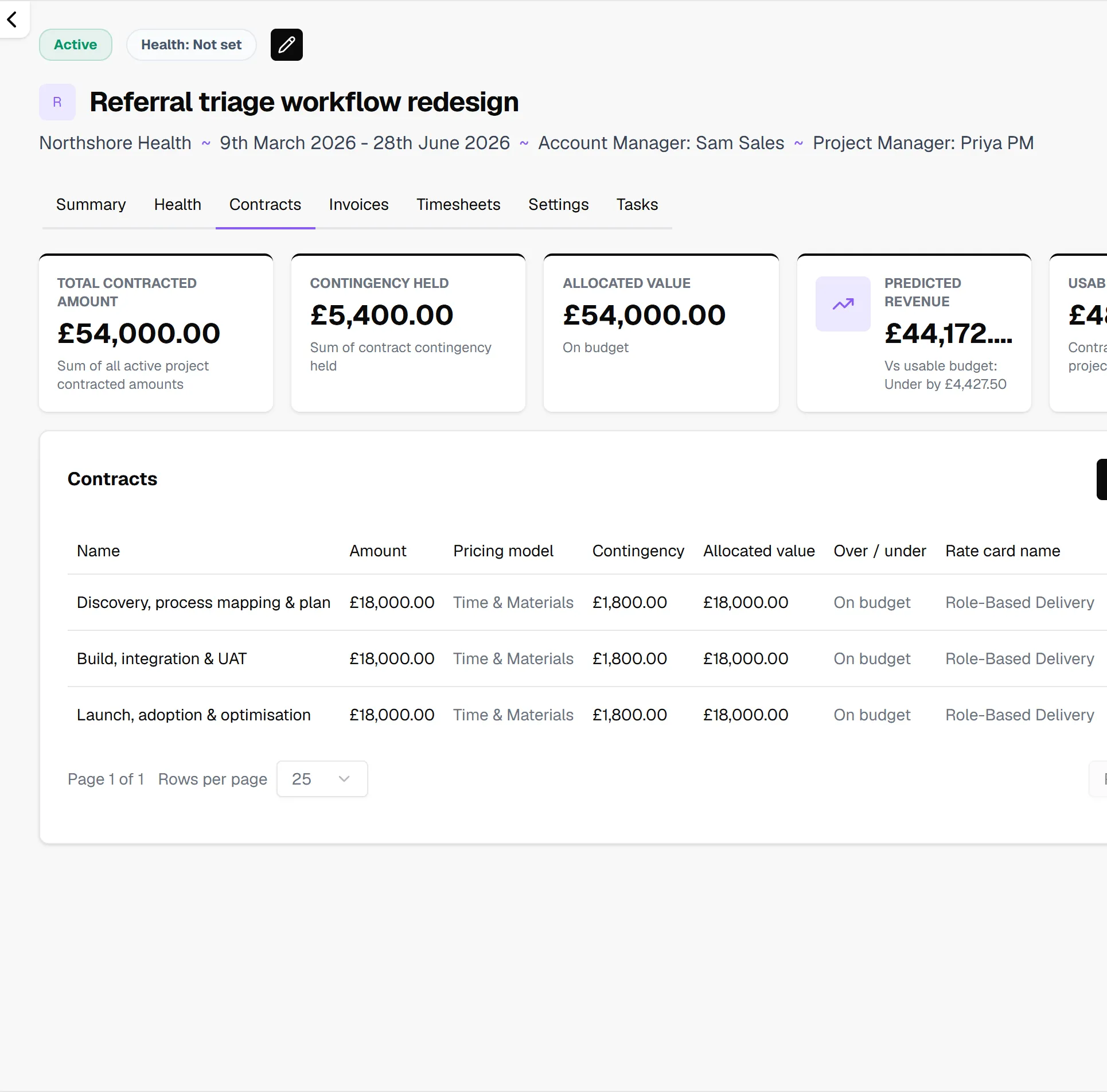Click the project title Referral triage workflow redesign

(304, 102)
